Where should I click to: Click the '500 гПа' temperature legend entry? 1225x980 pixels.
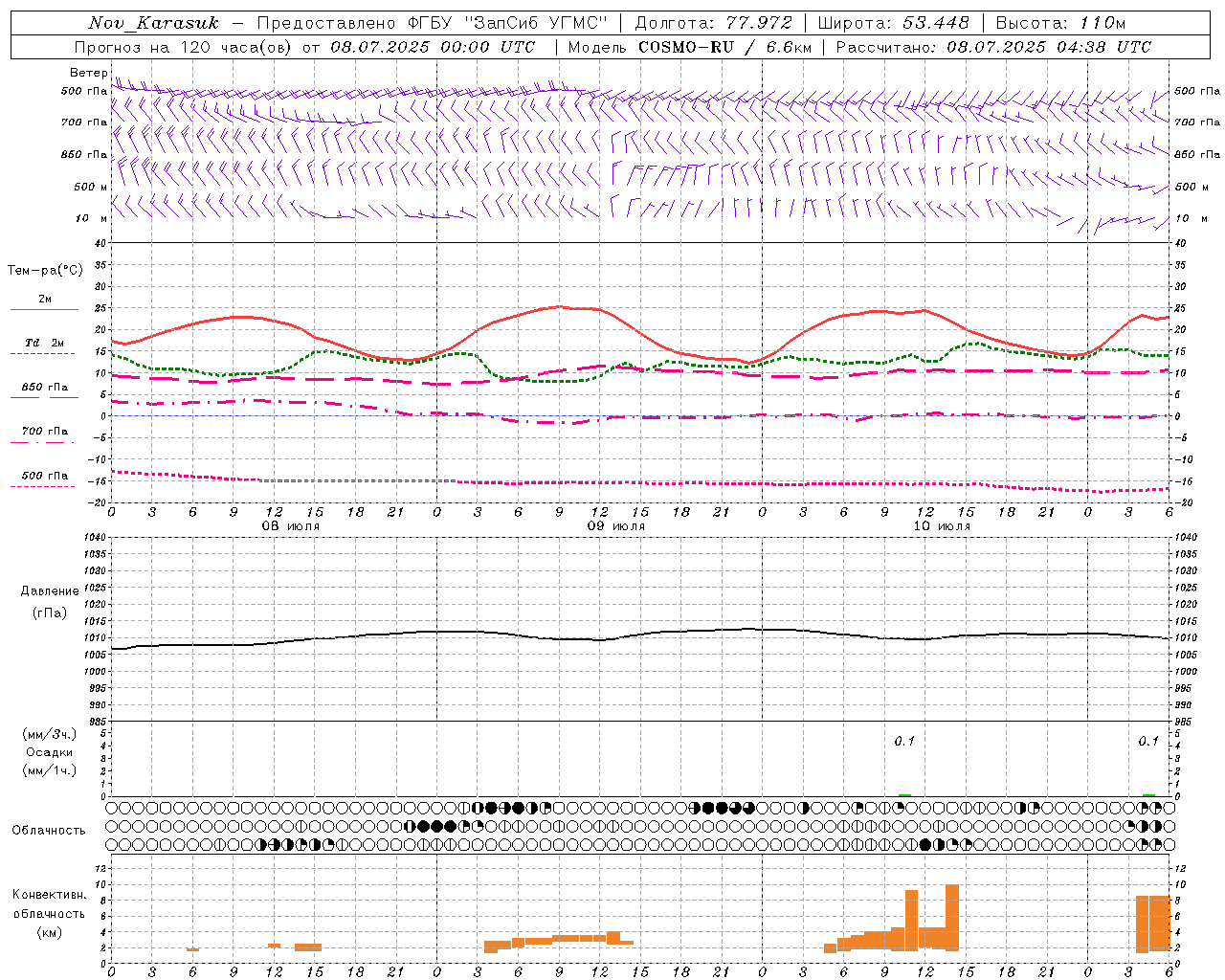pos(44,476)
